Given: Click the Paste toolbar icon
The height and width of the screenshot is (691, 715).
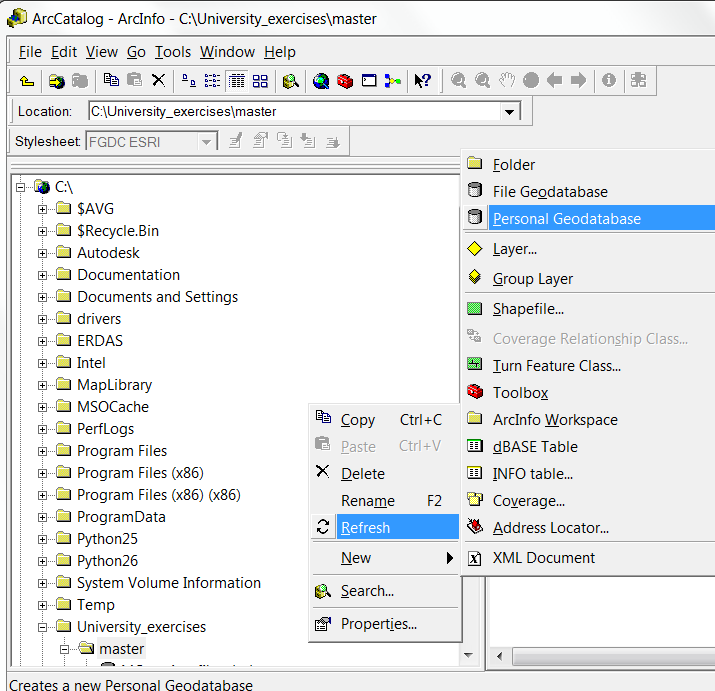Looking at the screenshot, I should (x=135, y=81).
